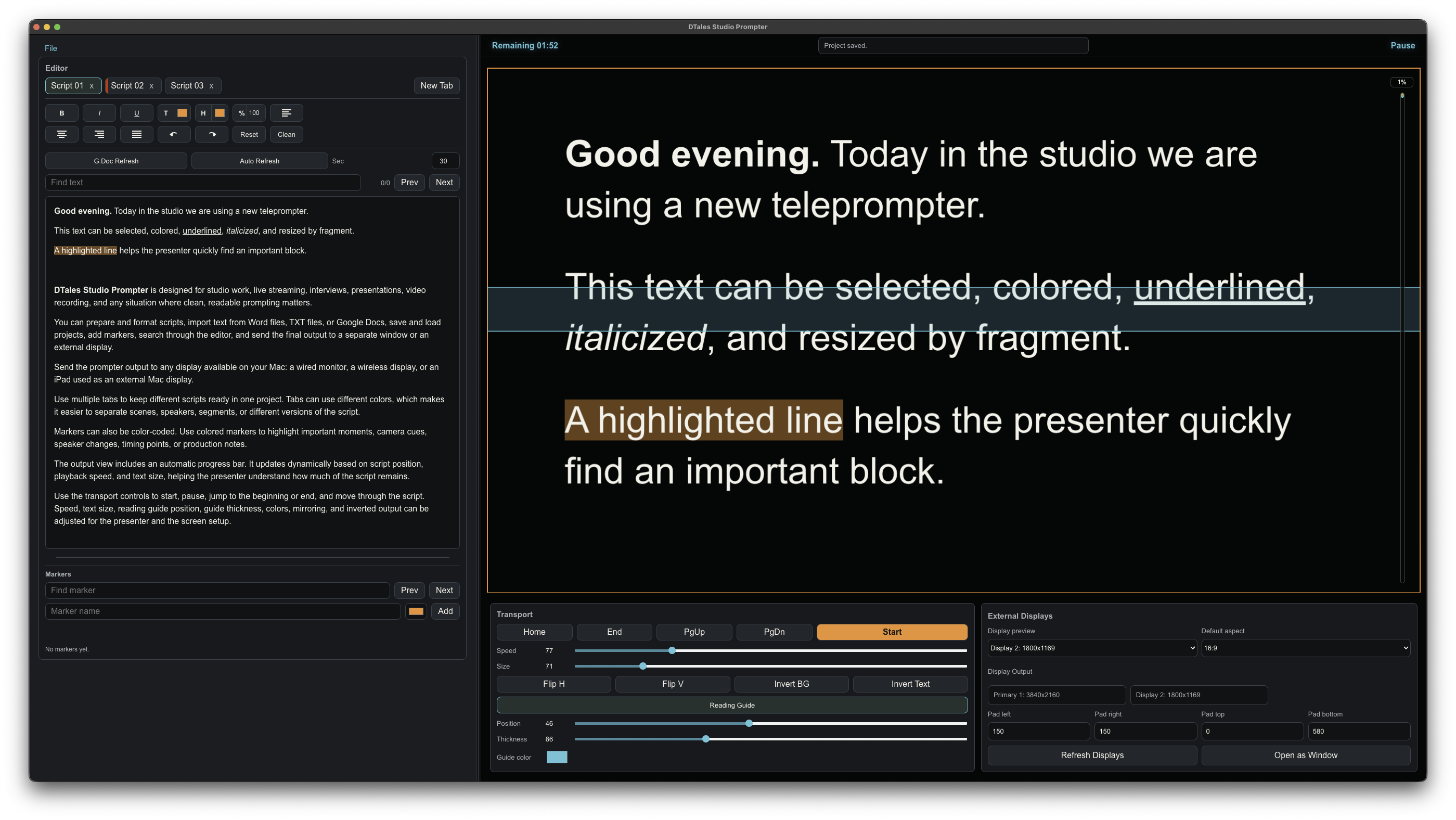Toggle the Reading Guide

coord(732,705)
